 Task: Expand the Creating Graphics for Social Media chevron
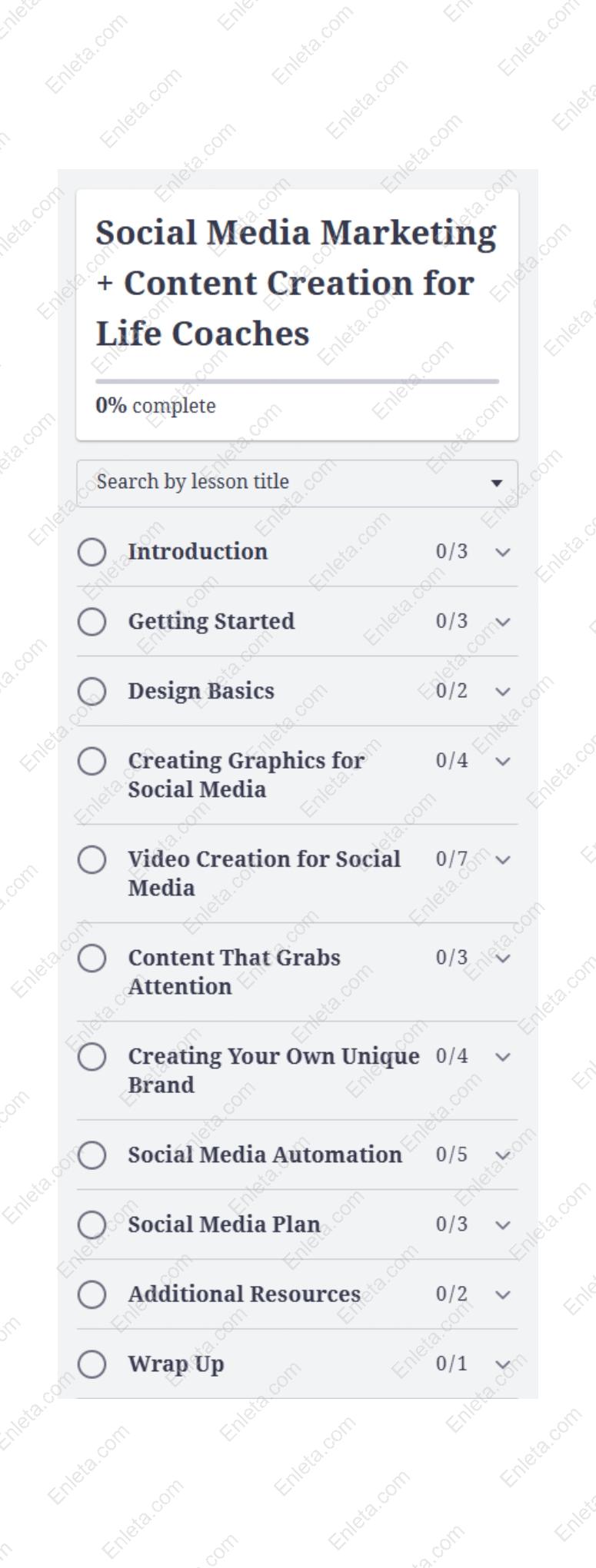coord(503,761)
